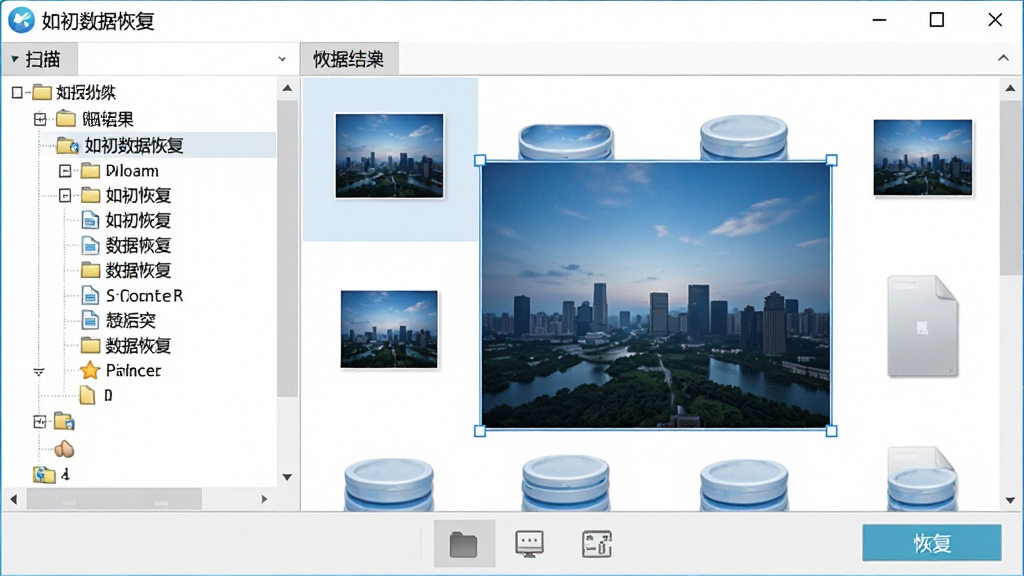Click the database icon with page behind it

(921, 479)
